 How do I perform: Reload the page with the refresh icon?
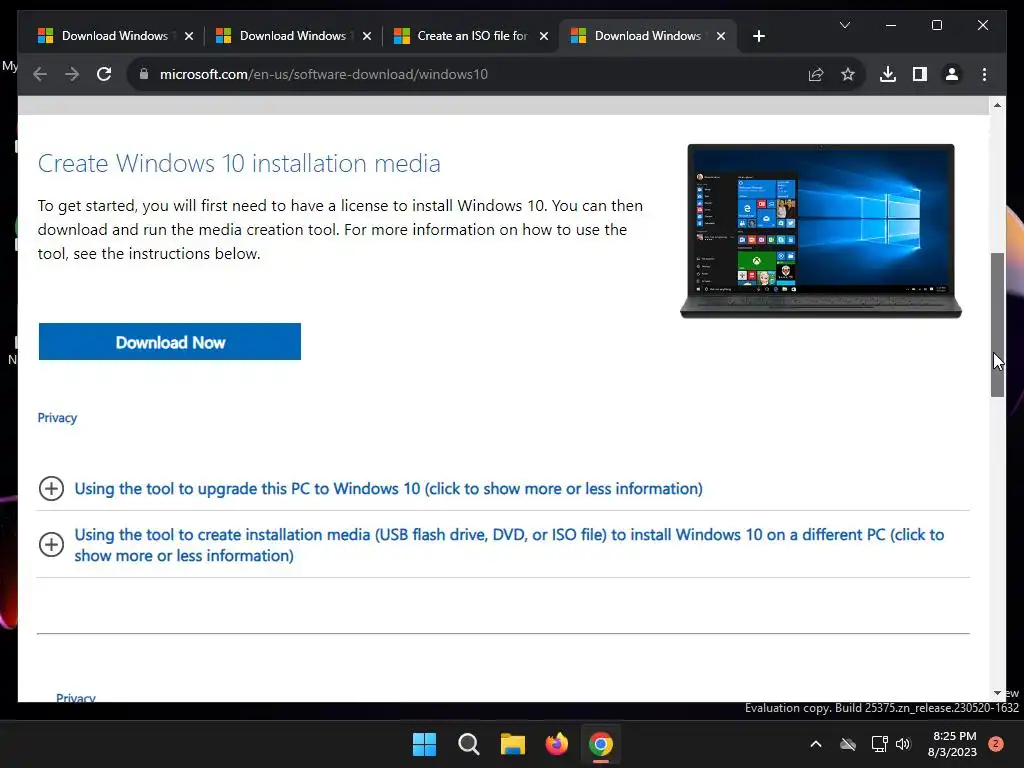pos(104,74)
